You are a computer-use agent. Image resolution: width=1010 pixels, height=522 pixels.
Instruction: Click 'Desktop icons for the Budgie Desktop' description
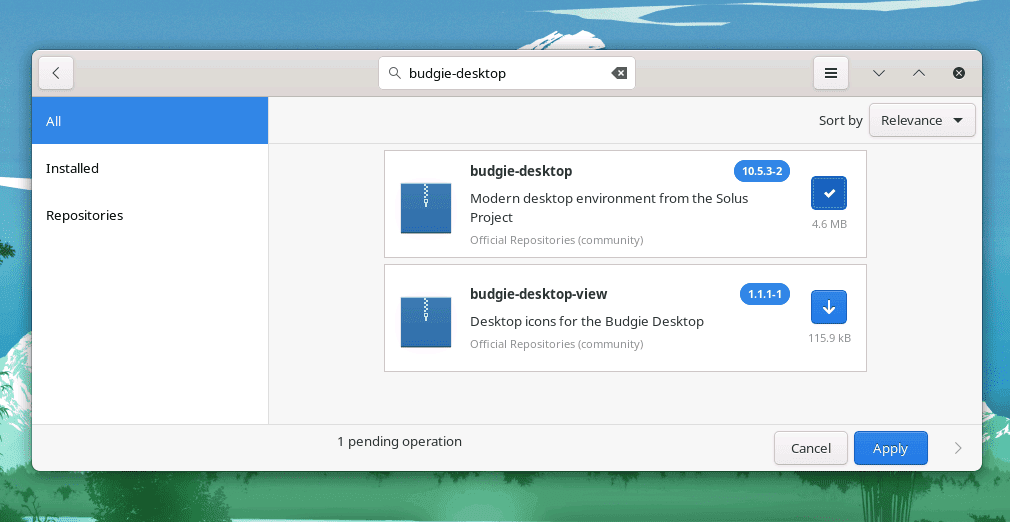pyautogui.click(x=587, y=321)
